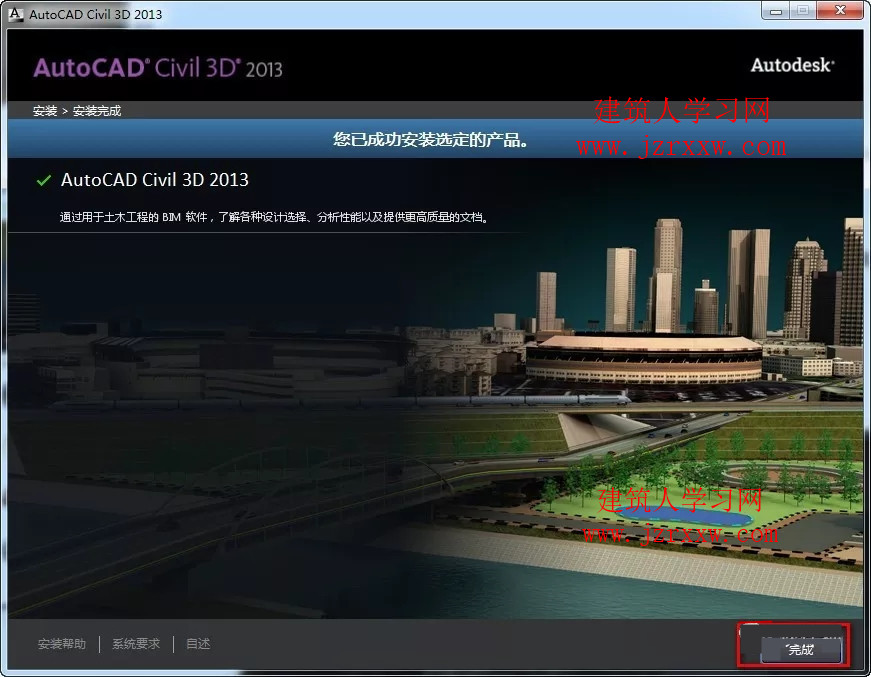
Task: Click the 完成 (Finish) button
Action: (x=800, y=649)
